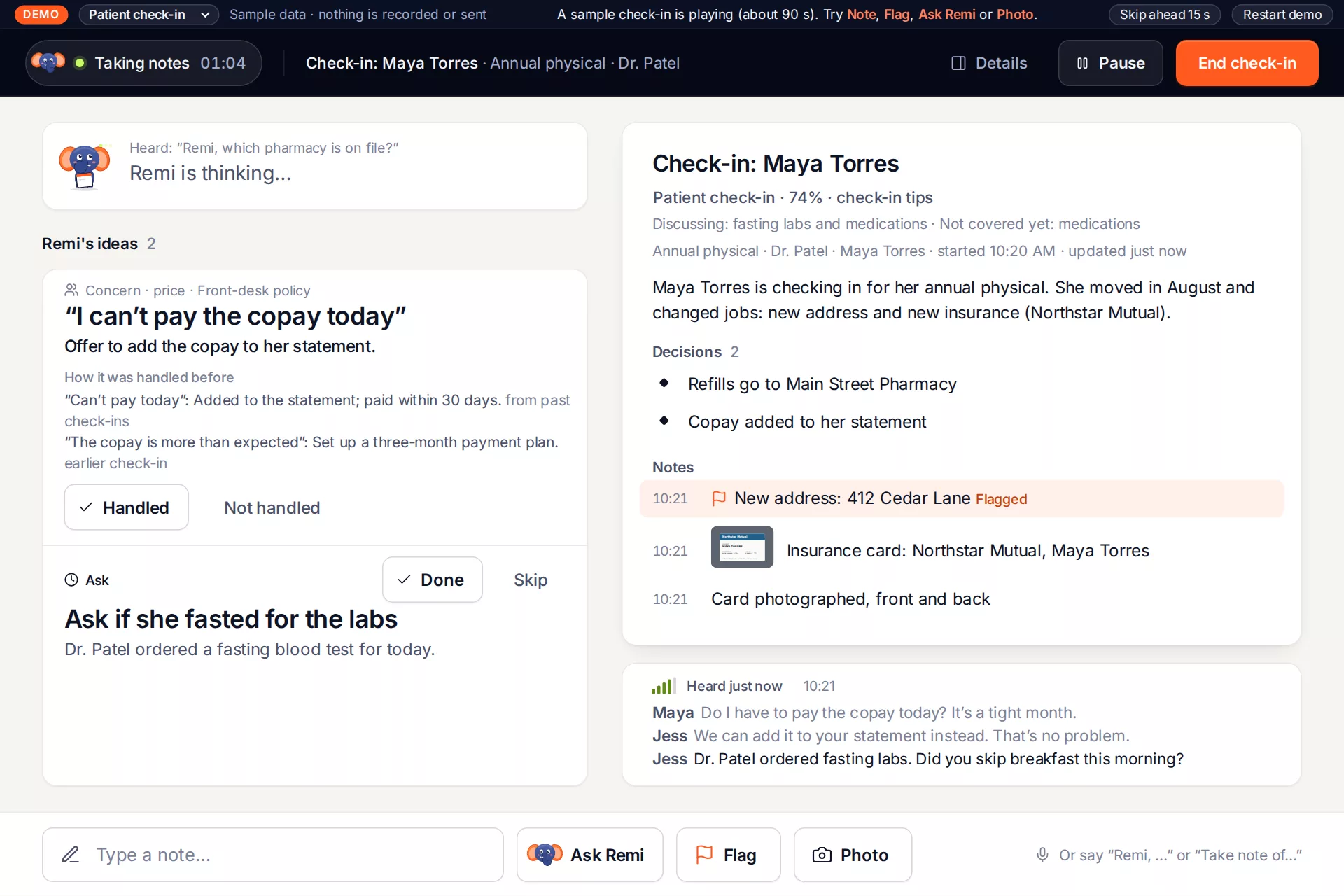Image resolution: width=1344 pixels, height=896 pixels.
Task: Mark the copay concern as Not handled
Action: [272, 507]
